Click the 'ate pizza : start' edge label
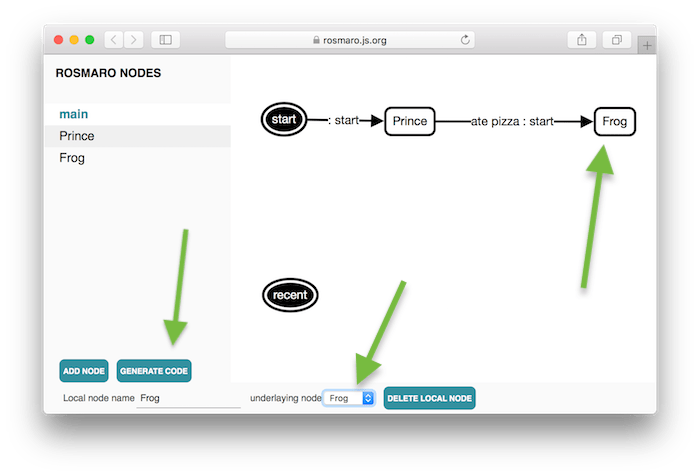Viewport: 700px width, 476px height. [512, 121]
